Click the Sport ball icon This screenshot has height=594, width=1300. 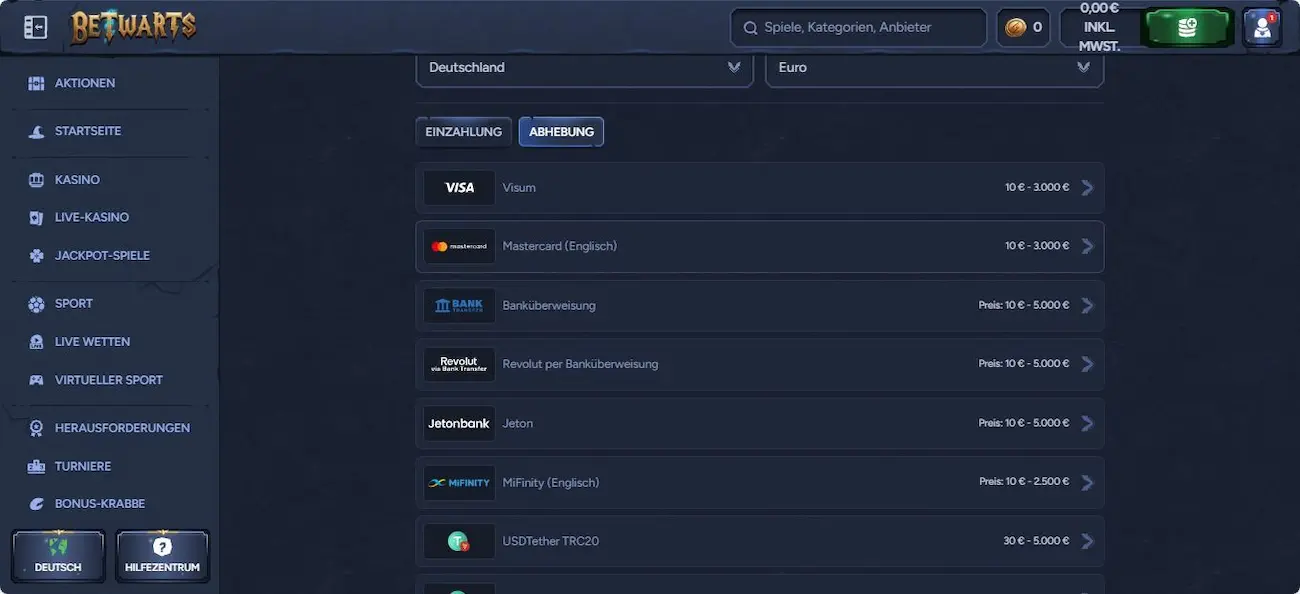pos(37,304)
